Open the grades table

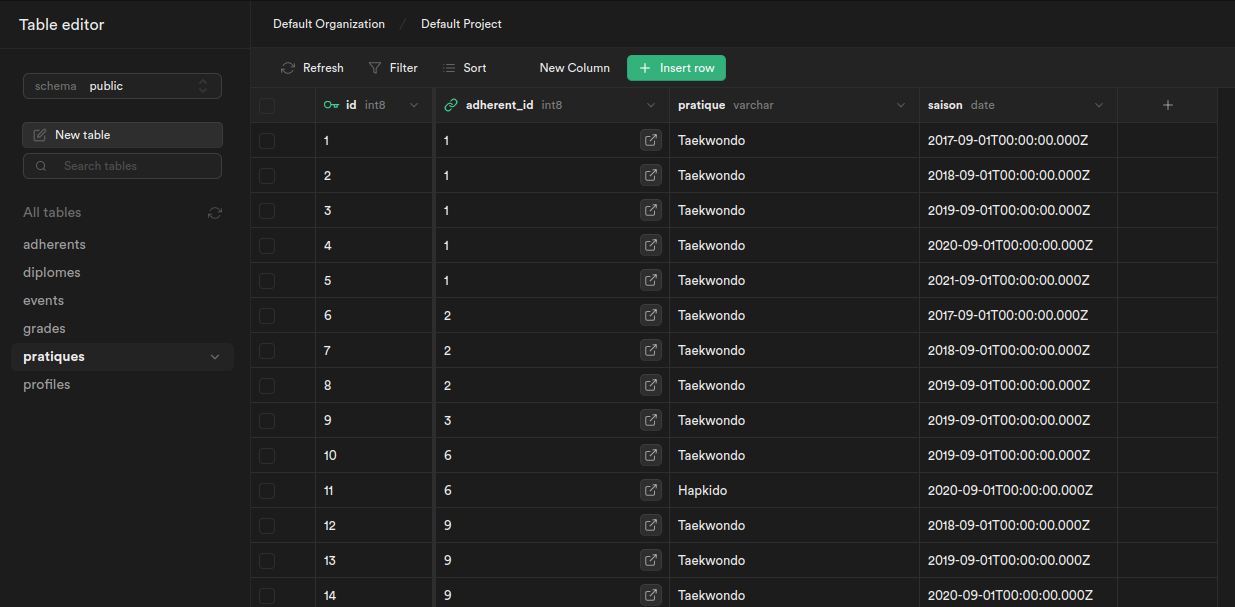coord(44,329)
